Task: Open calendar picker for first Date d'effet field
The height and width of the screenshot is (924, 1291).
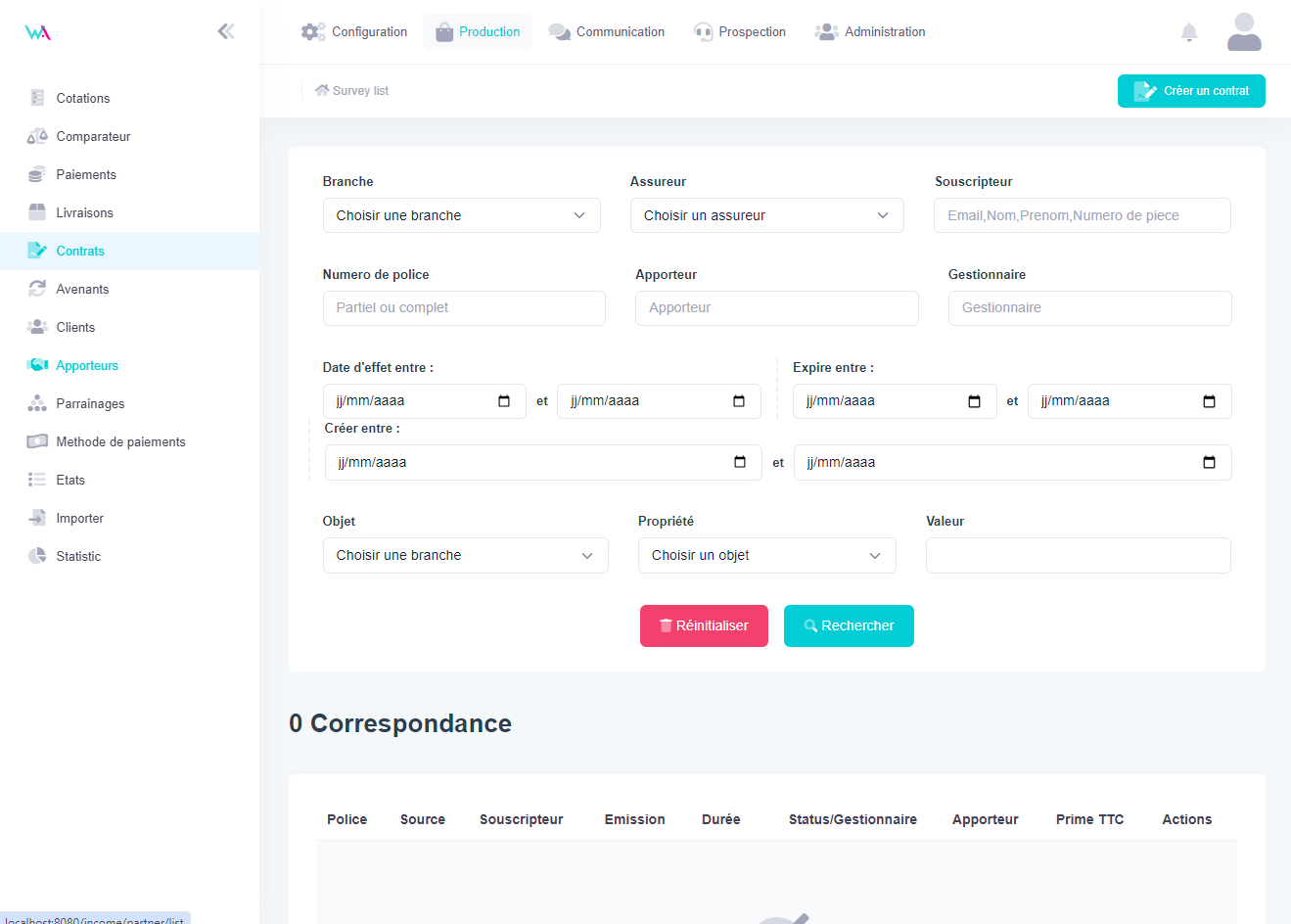Action: click(504, 401)
